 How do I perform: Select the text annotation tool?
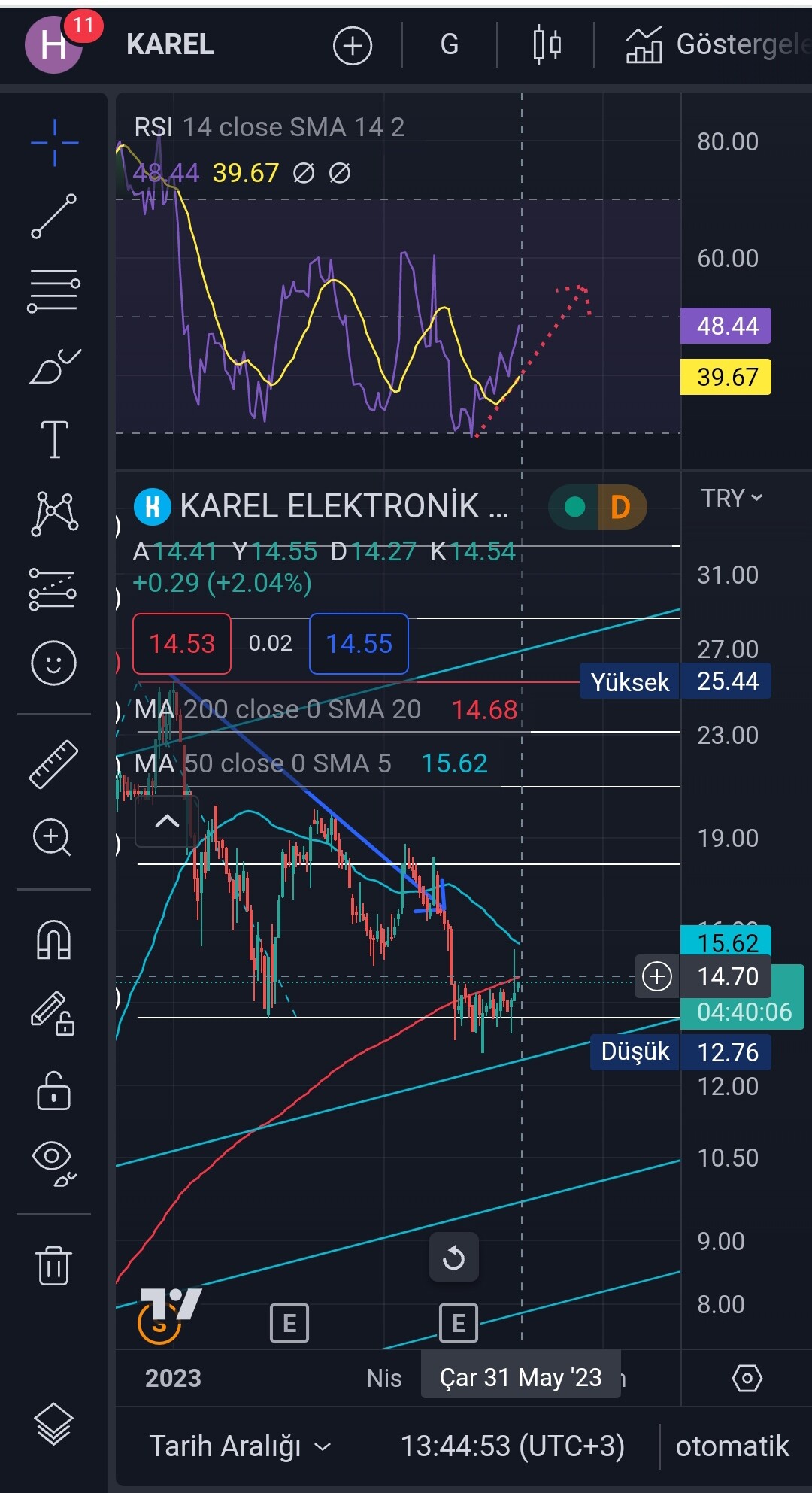54,439
